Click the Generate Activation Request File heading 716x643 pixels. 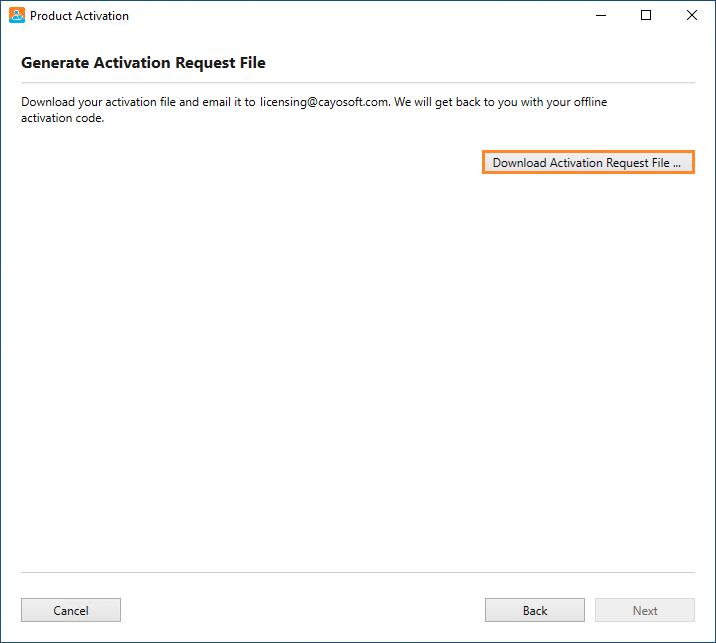click(x=143, y=63)
